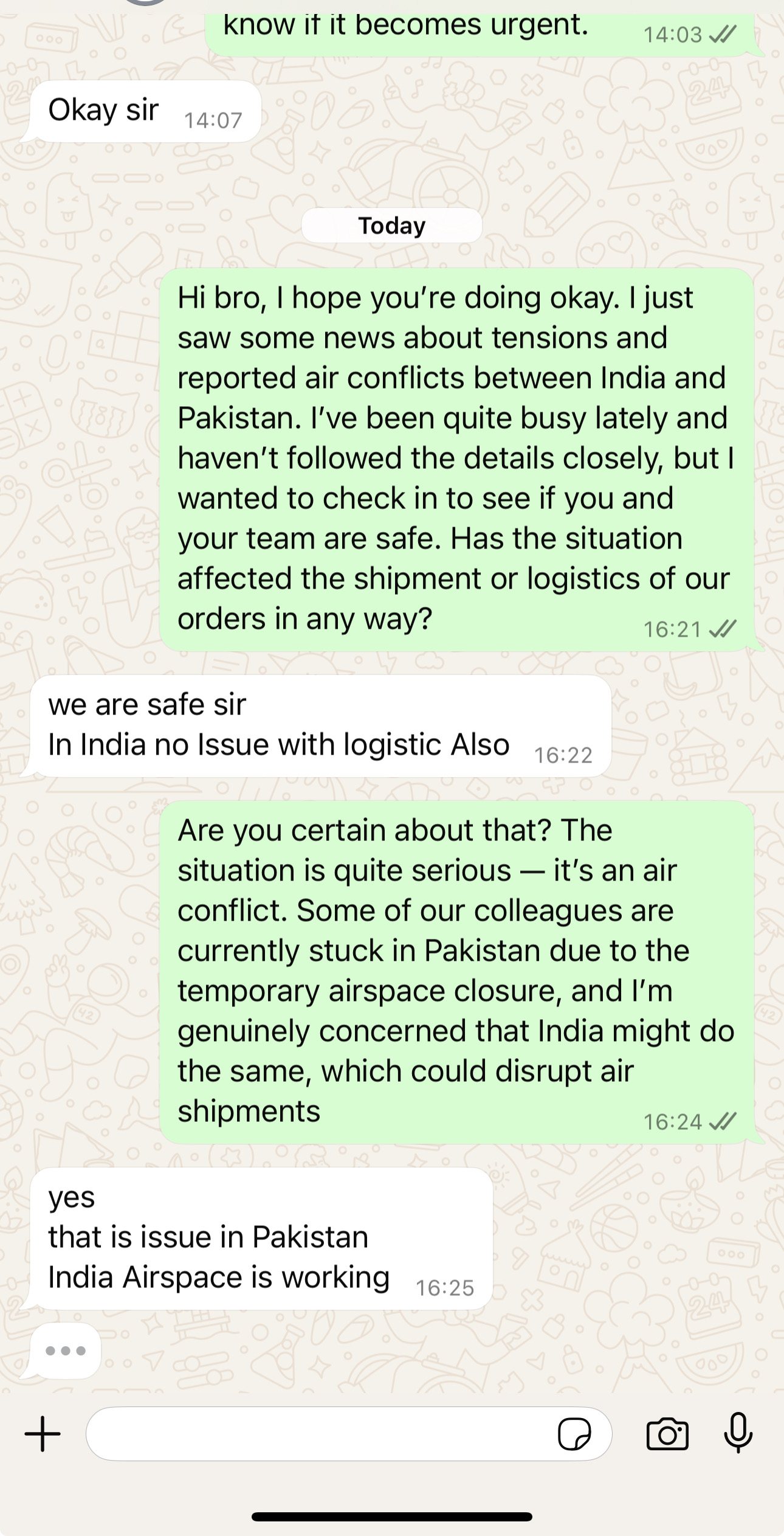Screen dimensions: 784x1536
Task: Select the 'Are you certain' message bubble
Action: click(456, 972)
